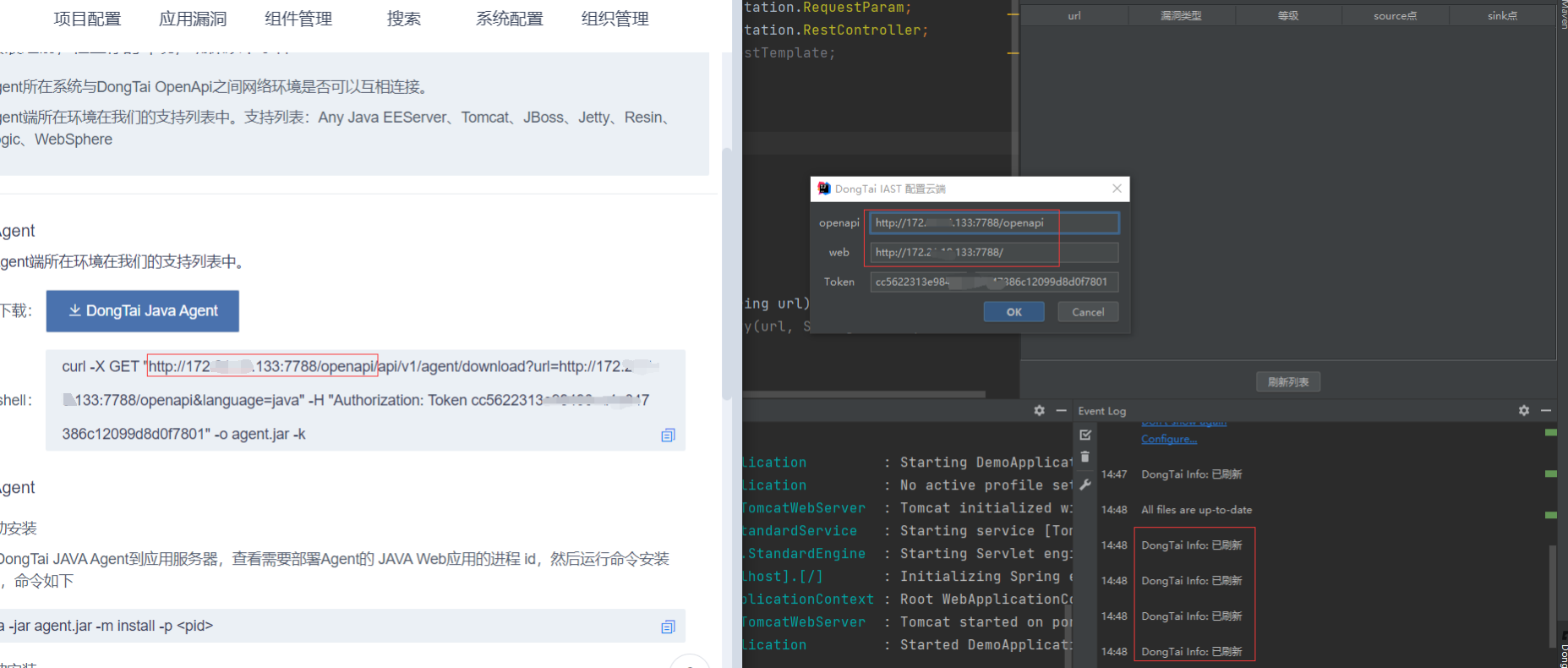Open the 搜索 tab in the web navbar
This screenshot has height=668, width=1568.
click(x=404, y=19)
